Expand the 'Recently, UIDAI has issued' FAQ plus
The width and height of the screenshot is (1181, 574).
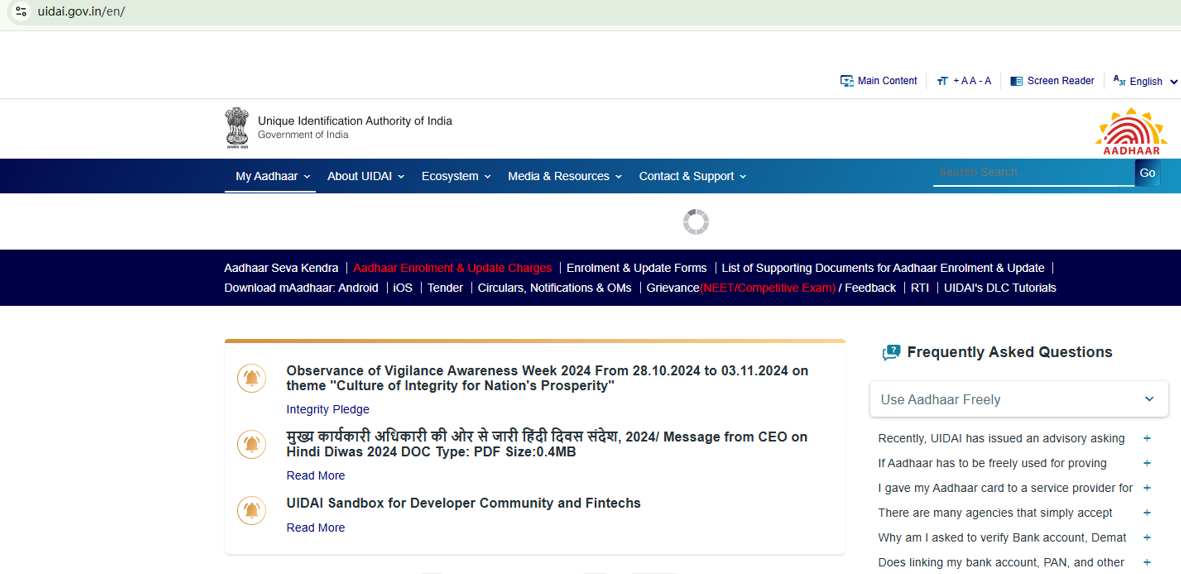pyautogui.click(x=1147, y=438)
